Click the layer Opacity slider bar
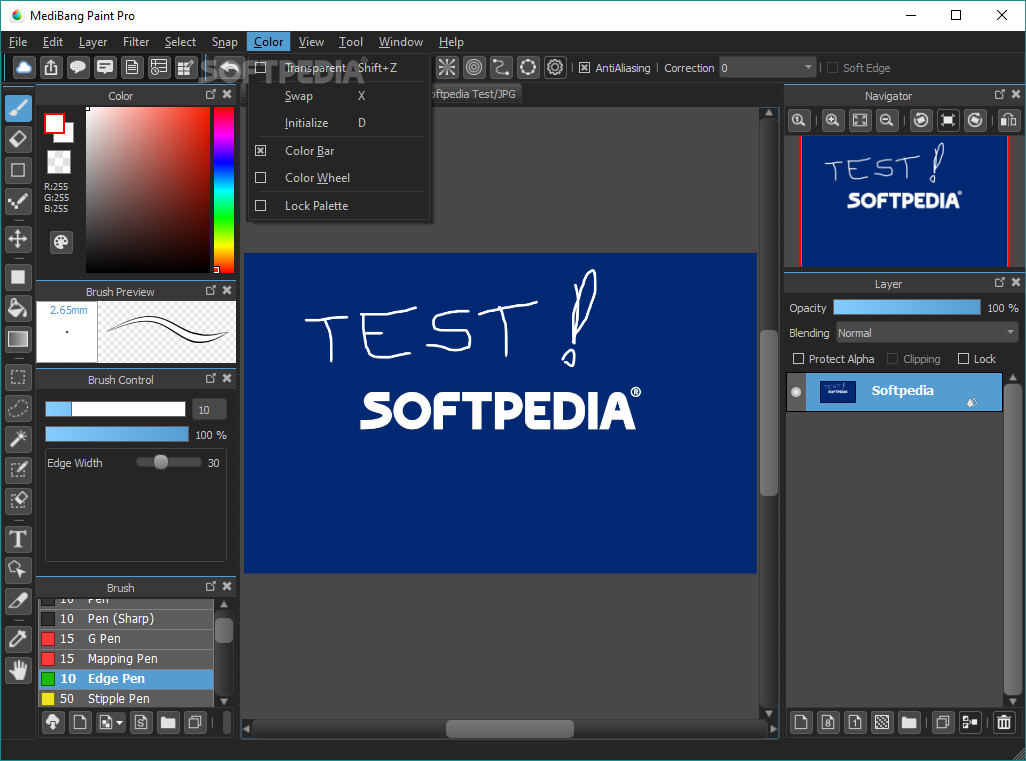This screenshot has height=761, width=1026. click(907, 308)
